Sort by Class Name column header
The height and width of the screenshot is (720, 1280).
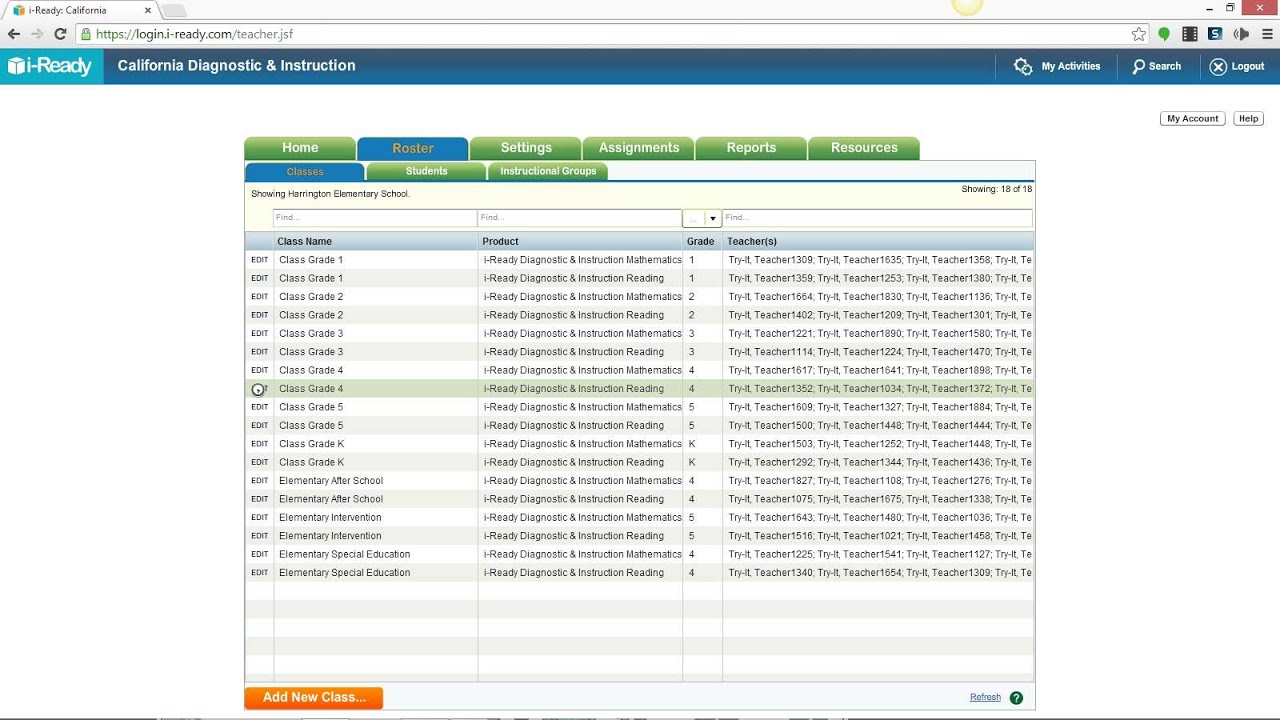[x=376, y=241]
